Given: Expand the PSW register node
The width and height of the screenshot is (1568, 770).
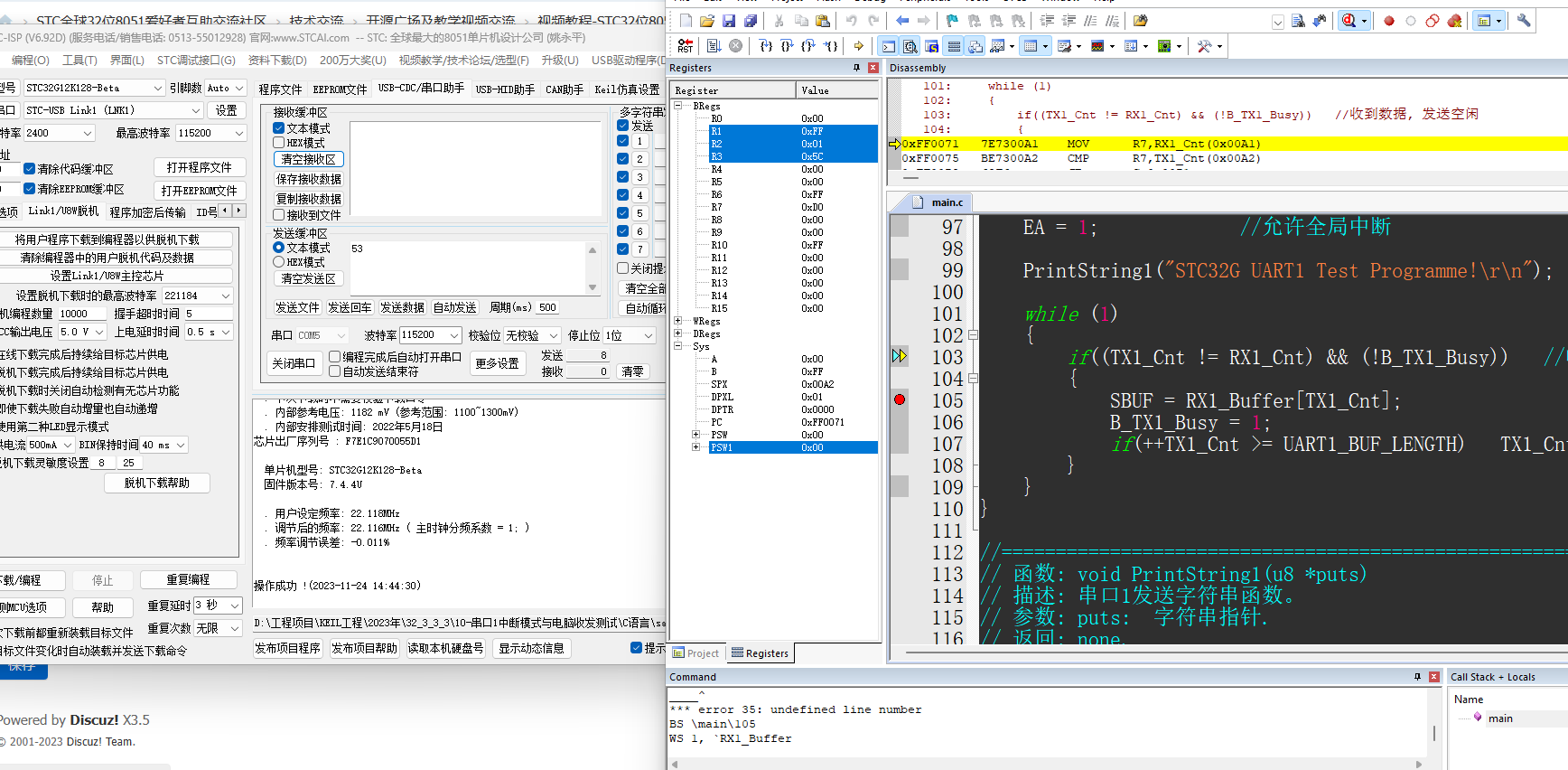Looking at the screenshot, I should [695, 435].
